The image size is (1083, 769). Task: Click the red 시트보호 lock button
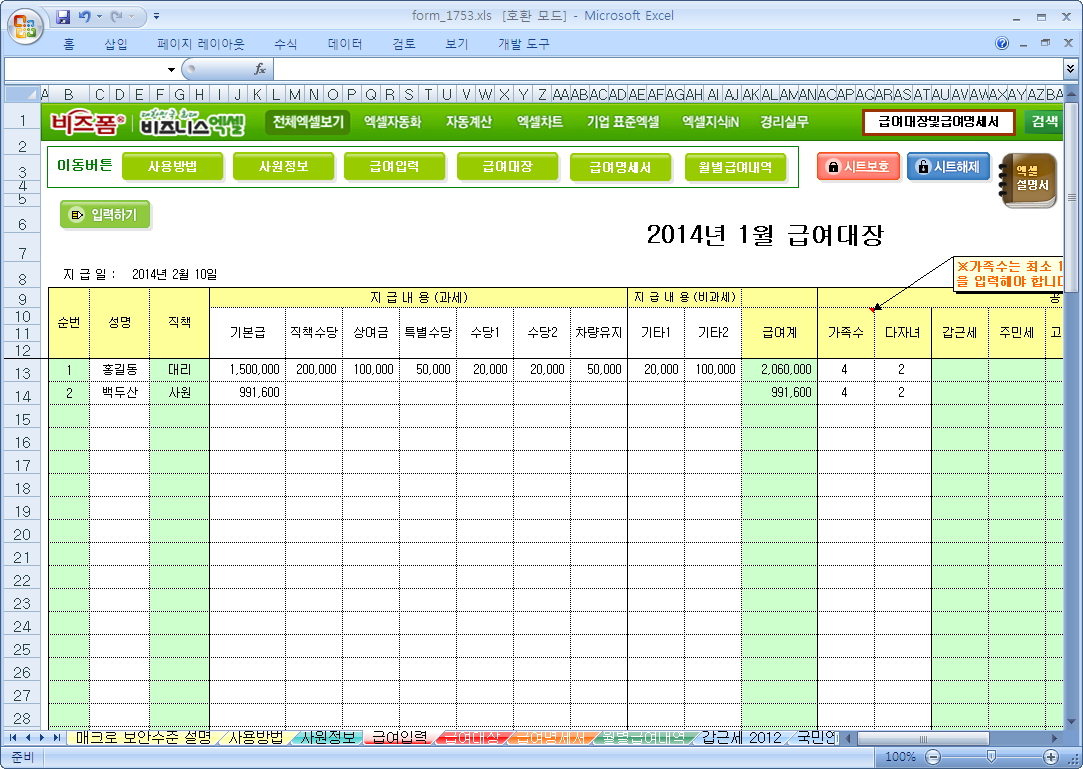858,167
